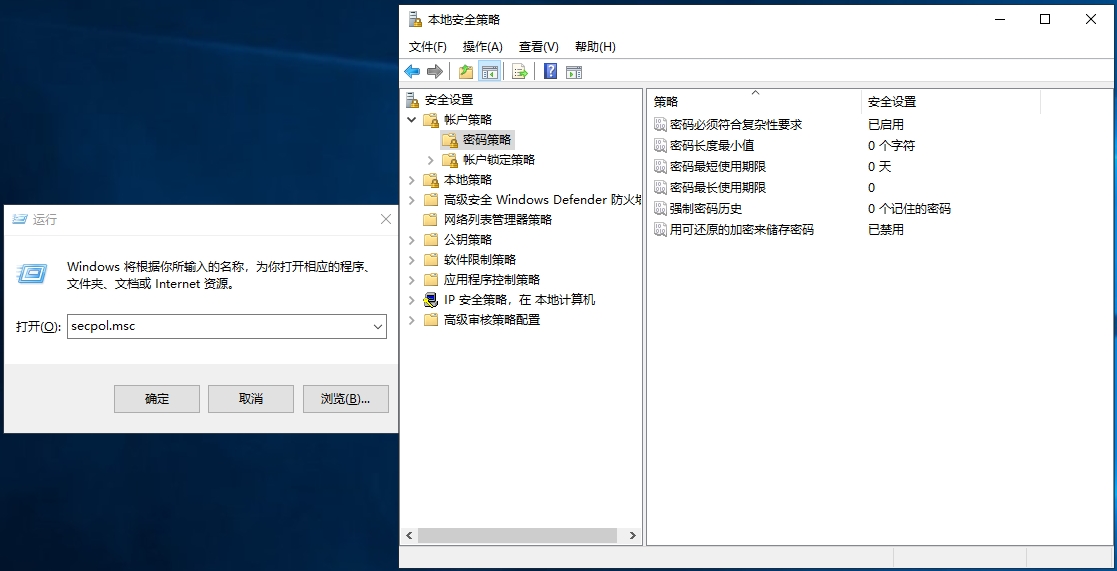Viewport: 1117px width, 571px height.
Task: Click the 应用程序控制策略 folder icon
Action: 431,279
